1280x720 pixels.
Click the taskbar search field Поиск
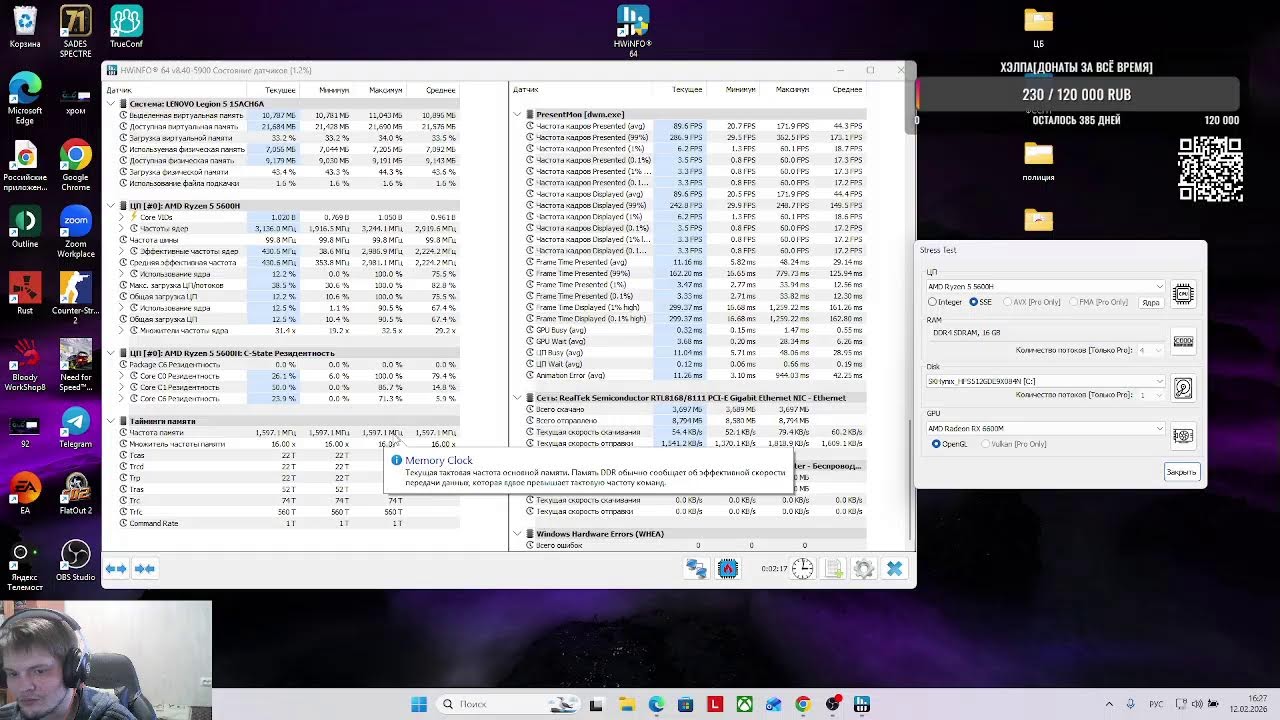507,704
